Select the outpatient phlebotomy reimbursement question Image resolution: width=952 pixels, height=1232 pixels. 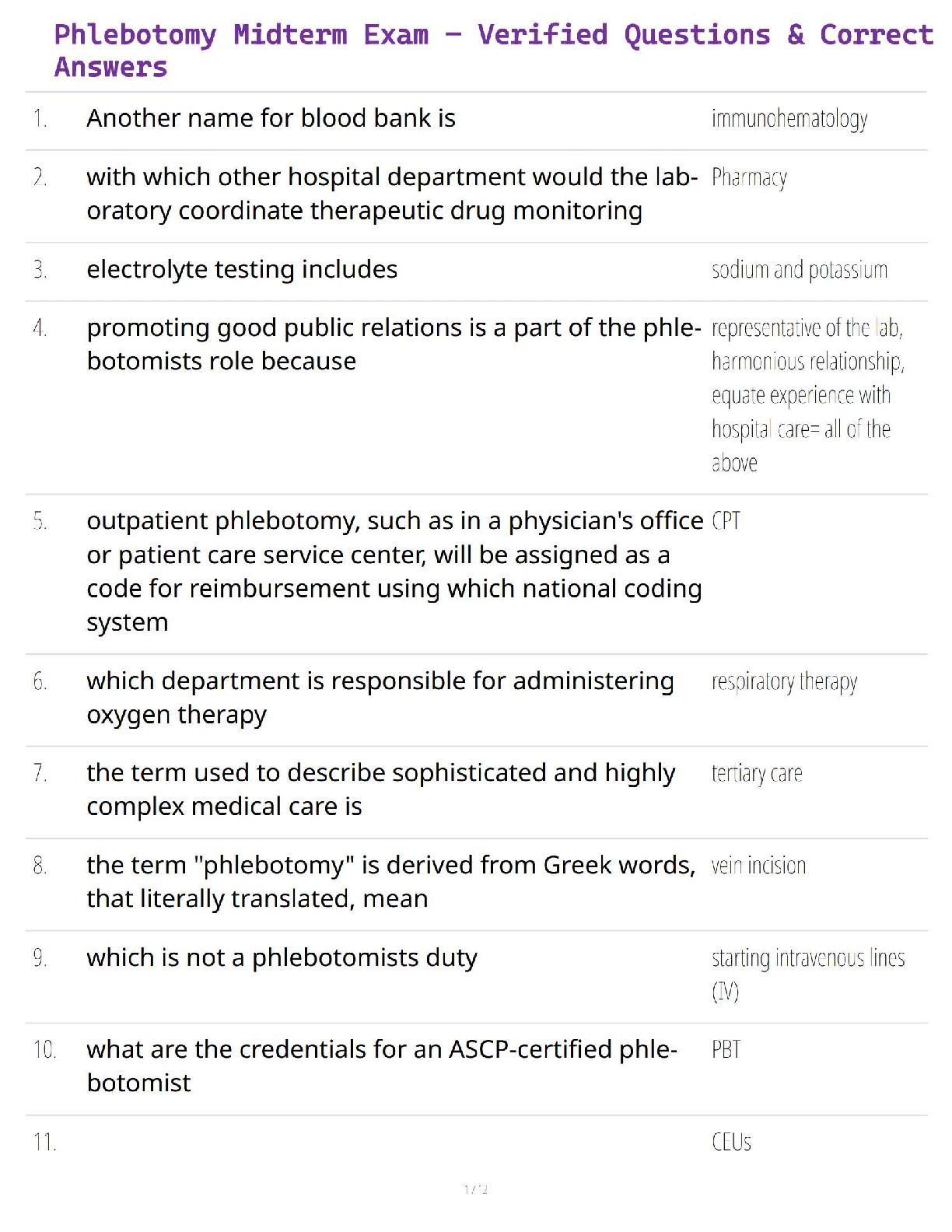(x=394, y=571)
